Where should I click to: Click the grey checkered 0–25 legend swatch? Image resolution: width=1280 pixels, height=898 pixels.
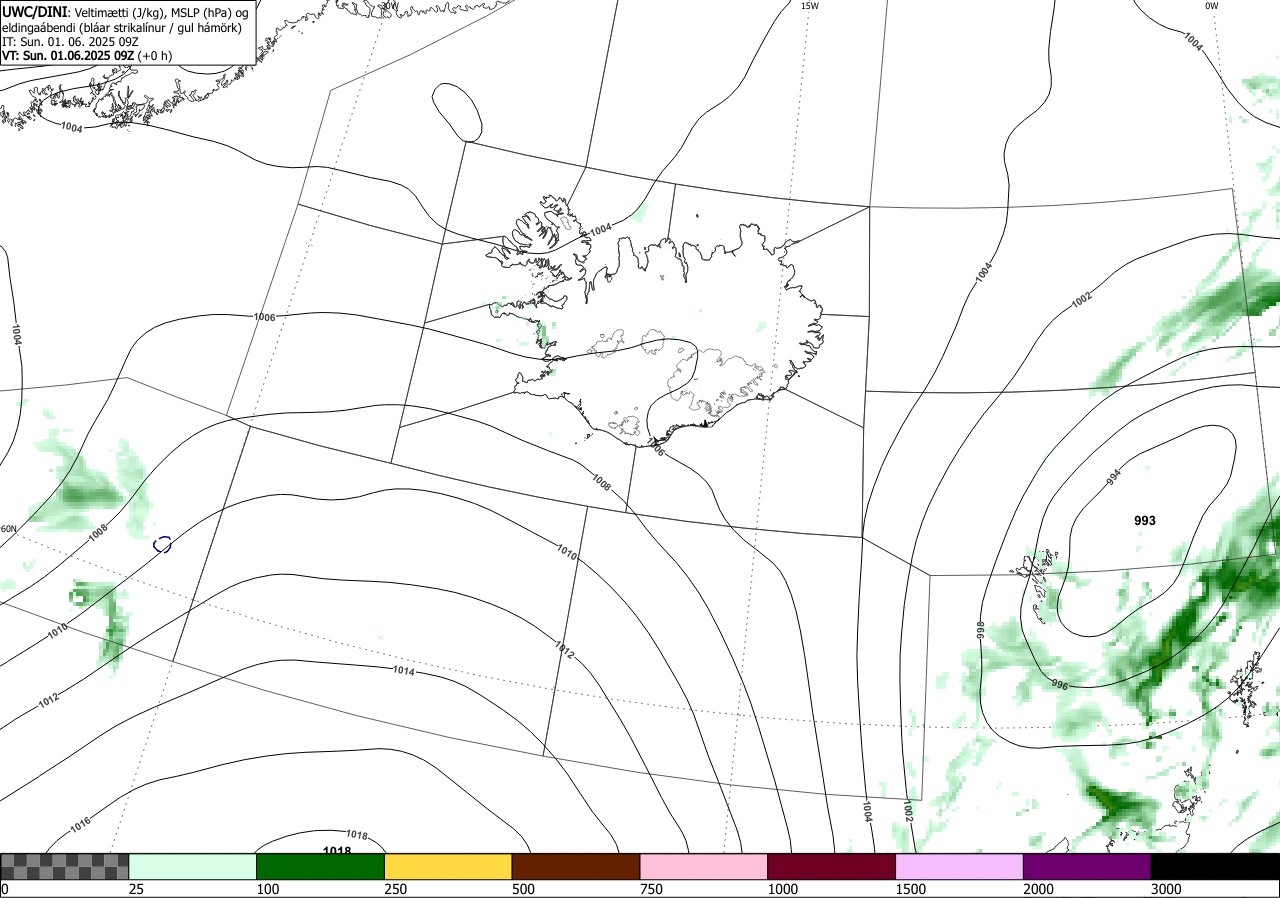[x=65, y=866]
